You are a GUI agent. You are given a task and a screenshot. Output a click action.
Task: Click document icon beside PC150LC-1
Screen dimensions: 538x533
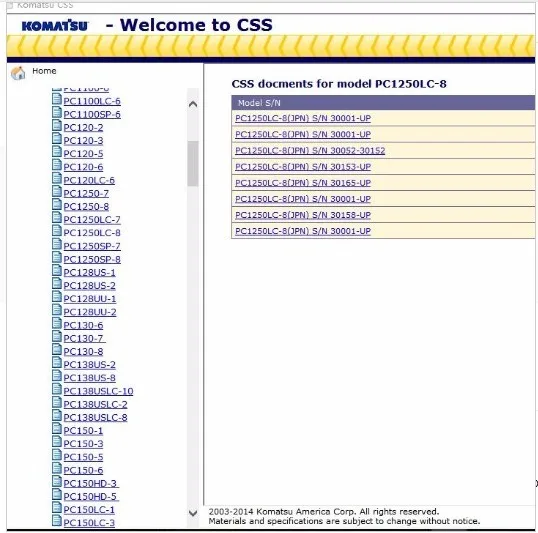(57, 508)
